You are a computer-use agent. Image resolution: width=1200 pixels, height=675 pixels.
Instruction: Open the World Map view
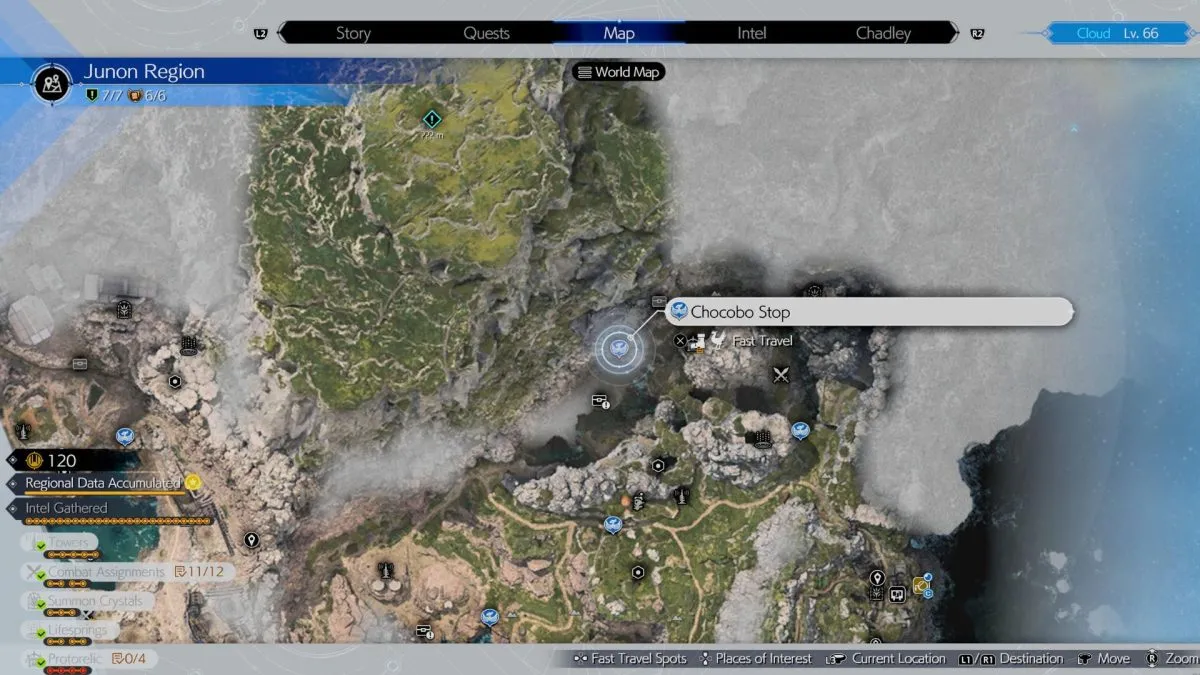tap(619, 72)
